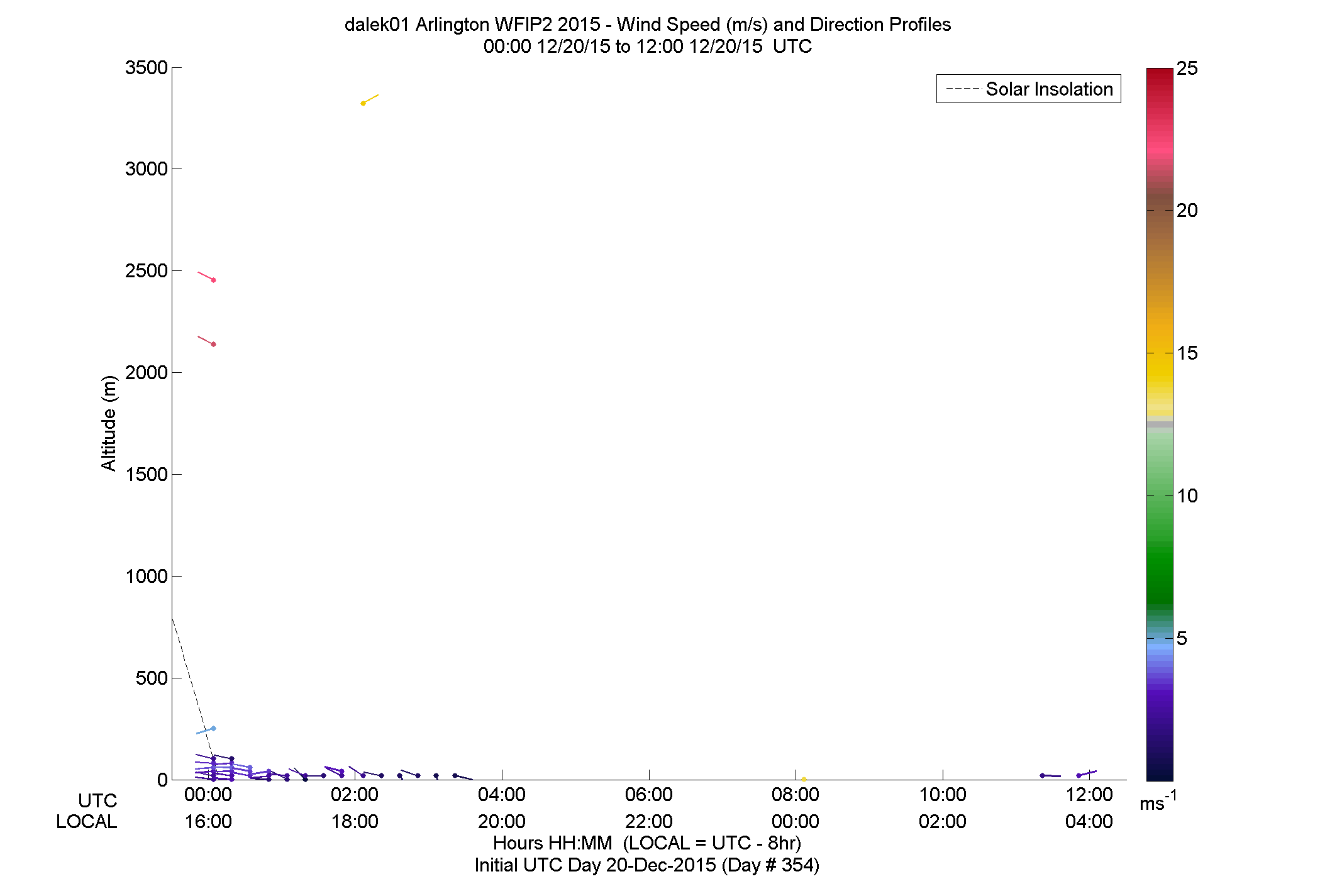1320x896 pixels.
Task: Click the light blue wind barb near 250 m
Action: [x=206, y=731]
